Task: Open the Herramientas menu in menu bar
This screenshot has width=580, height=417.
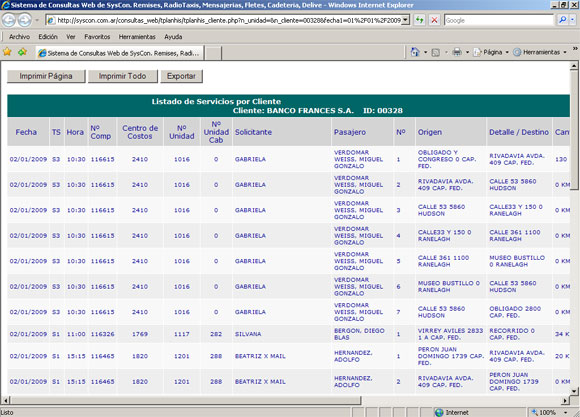Action: 137,37
